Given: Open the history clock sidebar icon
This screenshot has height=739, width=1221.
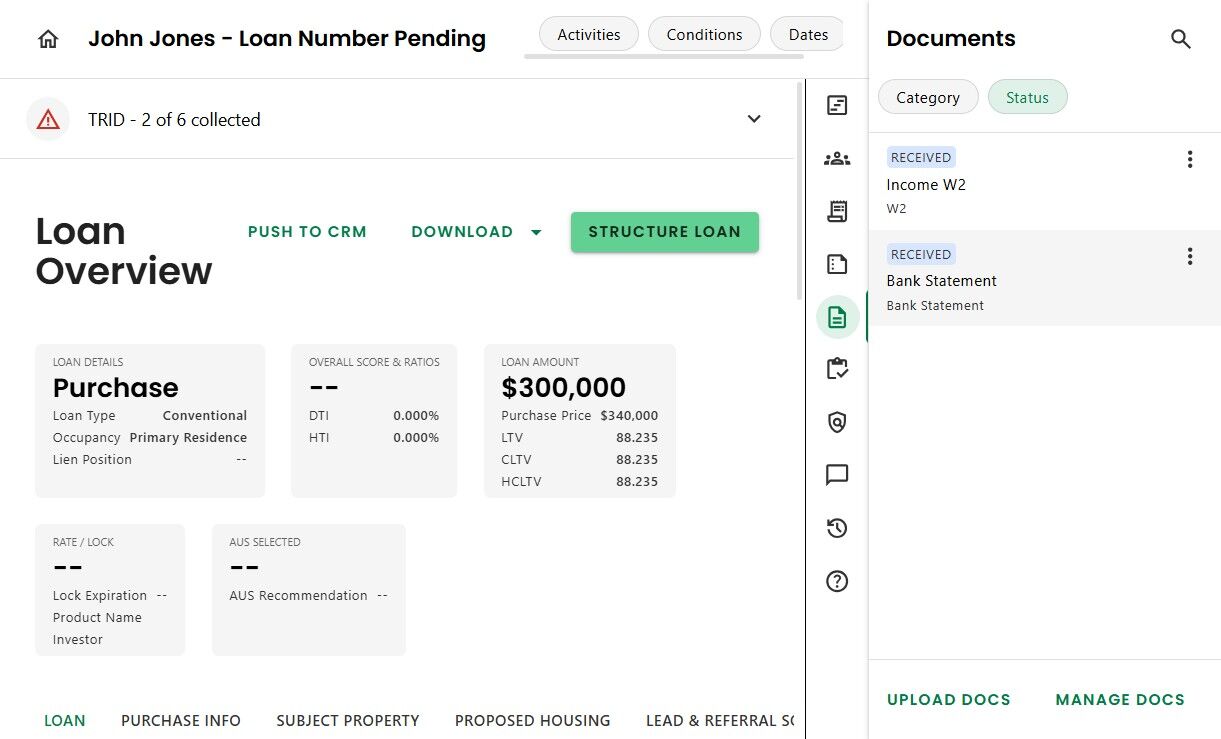Looking at the screenshot, I should coord(837,528).
